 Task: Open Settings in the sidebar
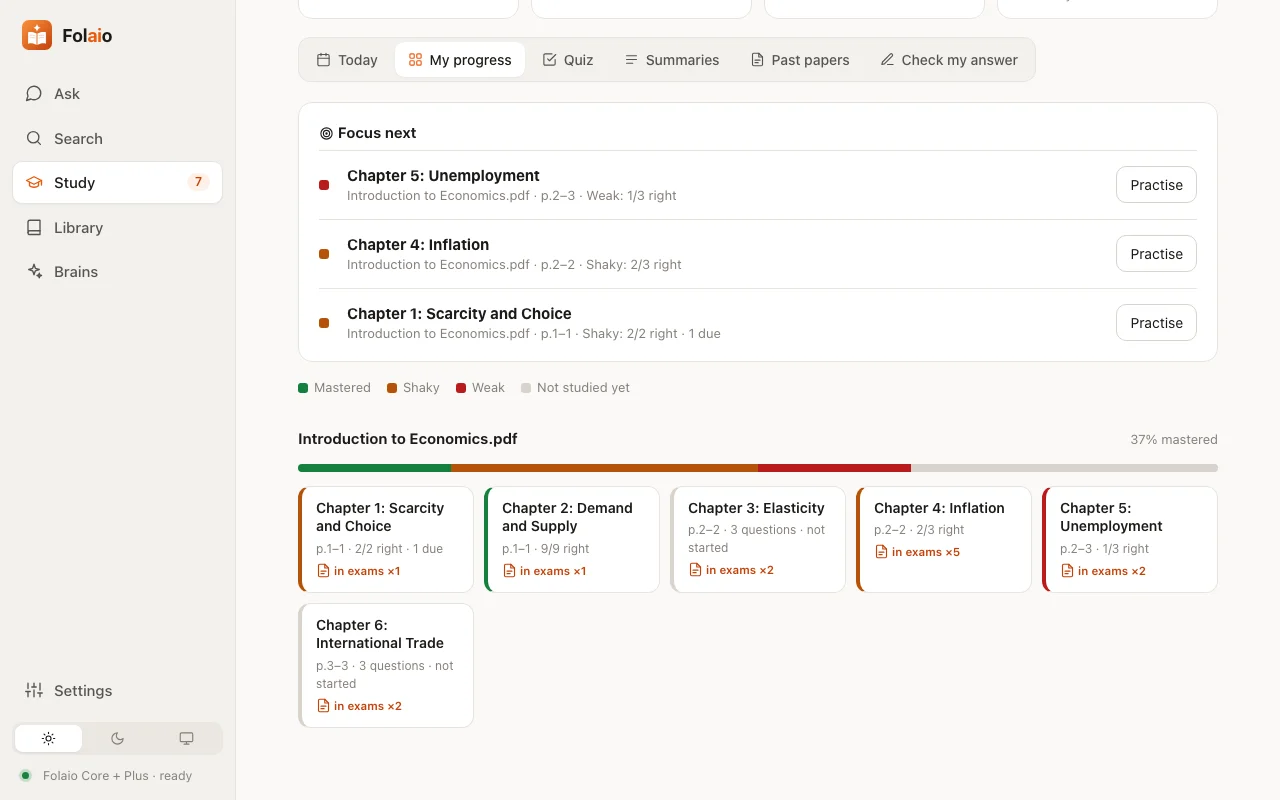click(x=118, y=691)
